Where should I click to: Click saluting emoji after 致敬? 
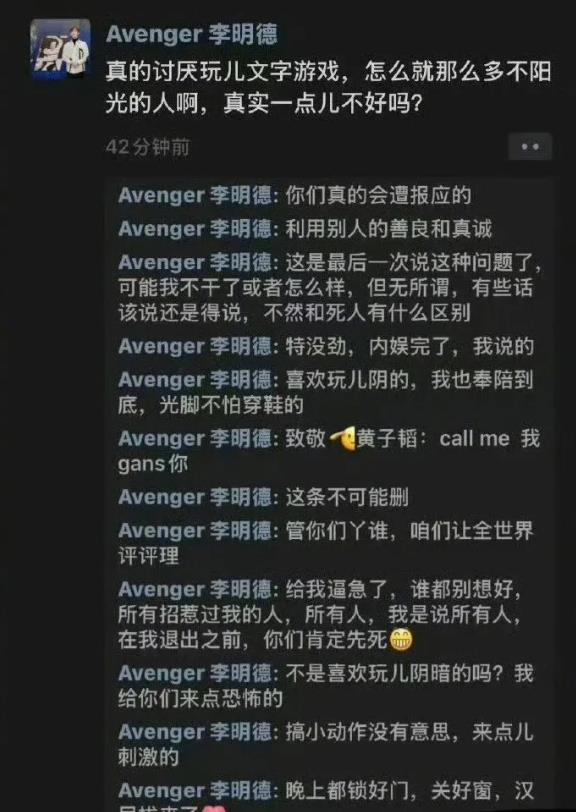tap(342, 440)
